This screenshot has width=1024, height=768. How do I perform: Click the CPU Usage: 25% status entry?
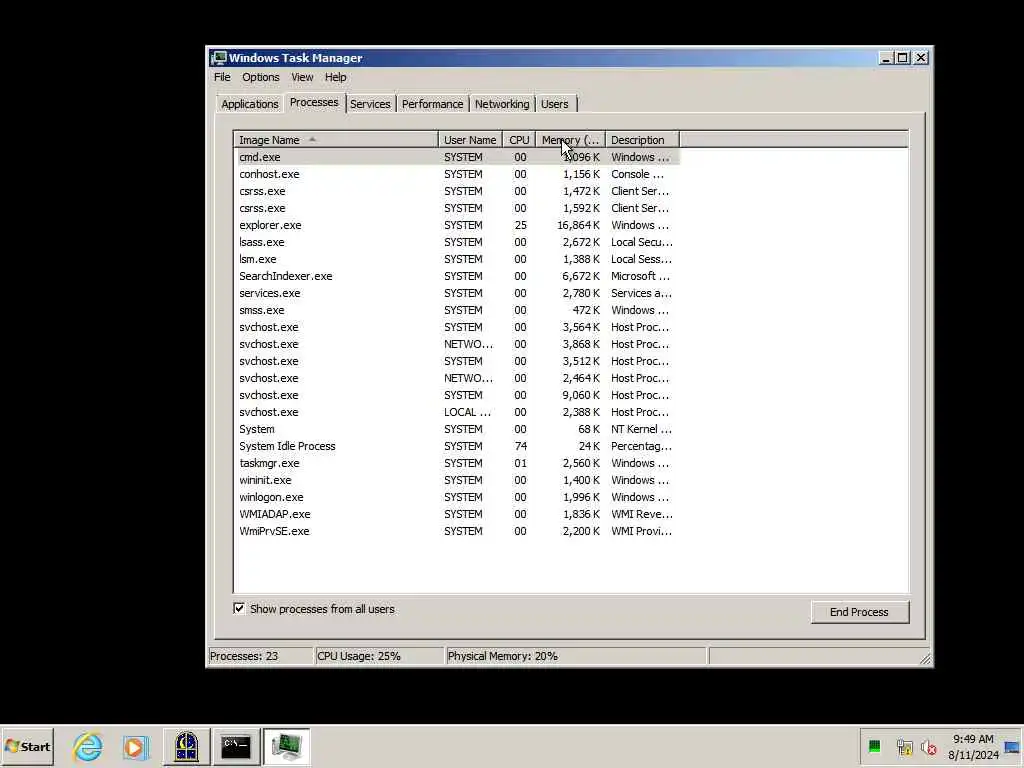379,656
